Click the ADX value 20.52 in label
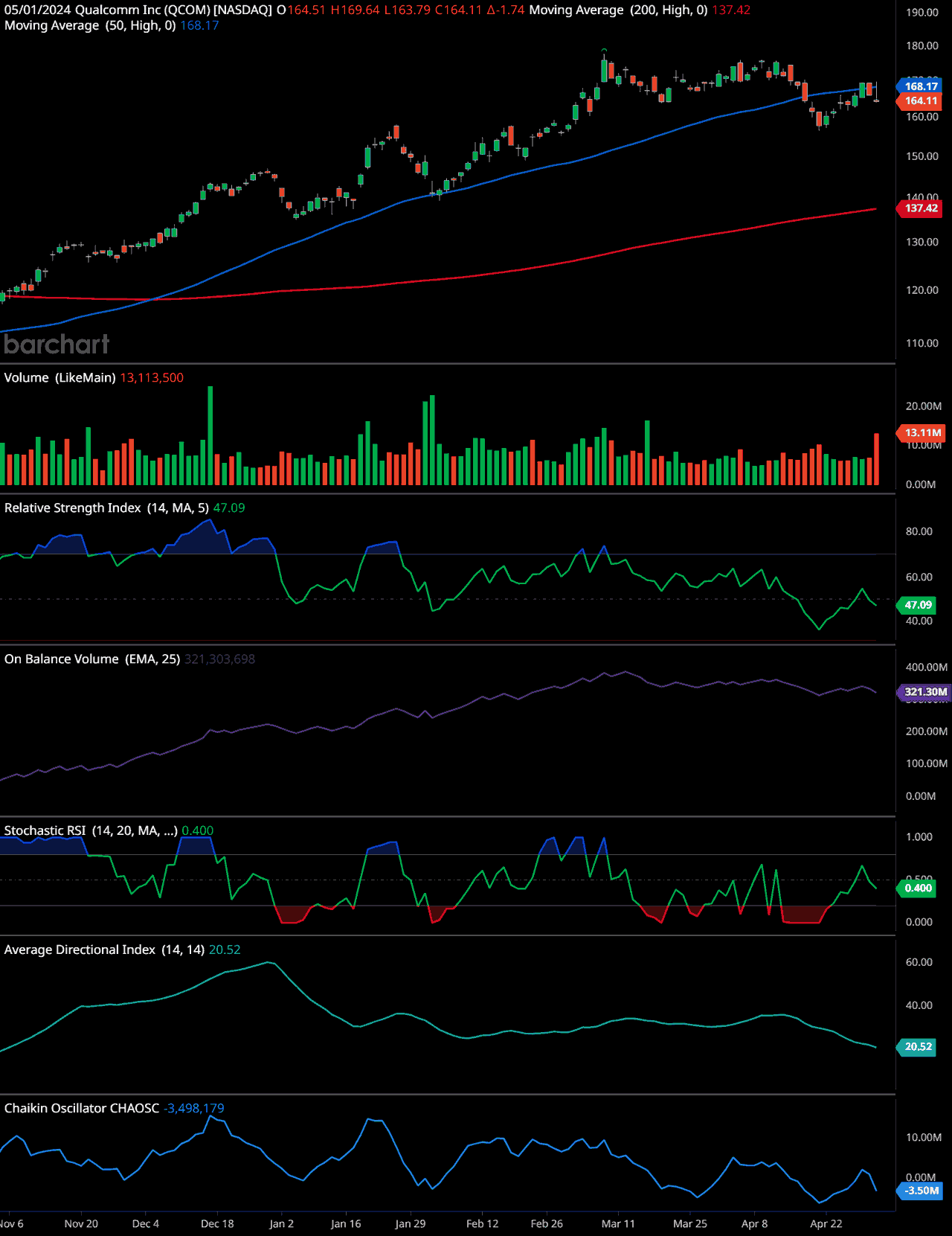 coord(225,950)
